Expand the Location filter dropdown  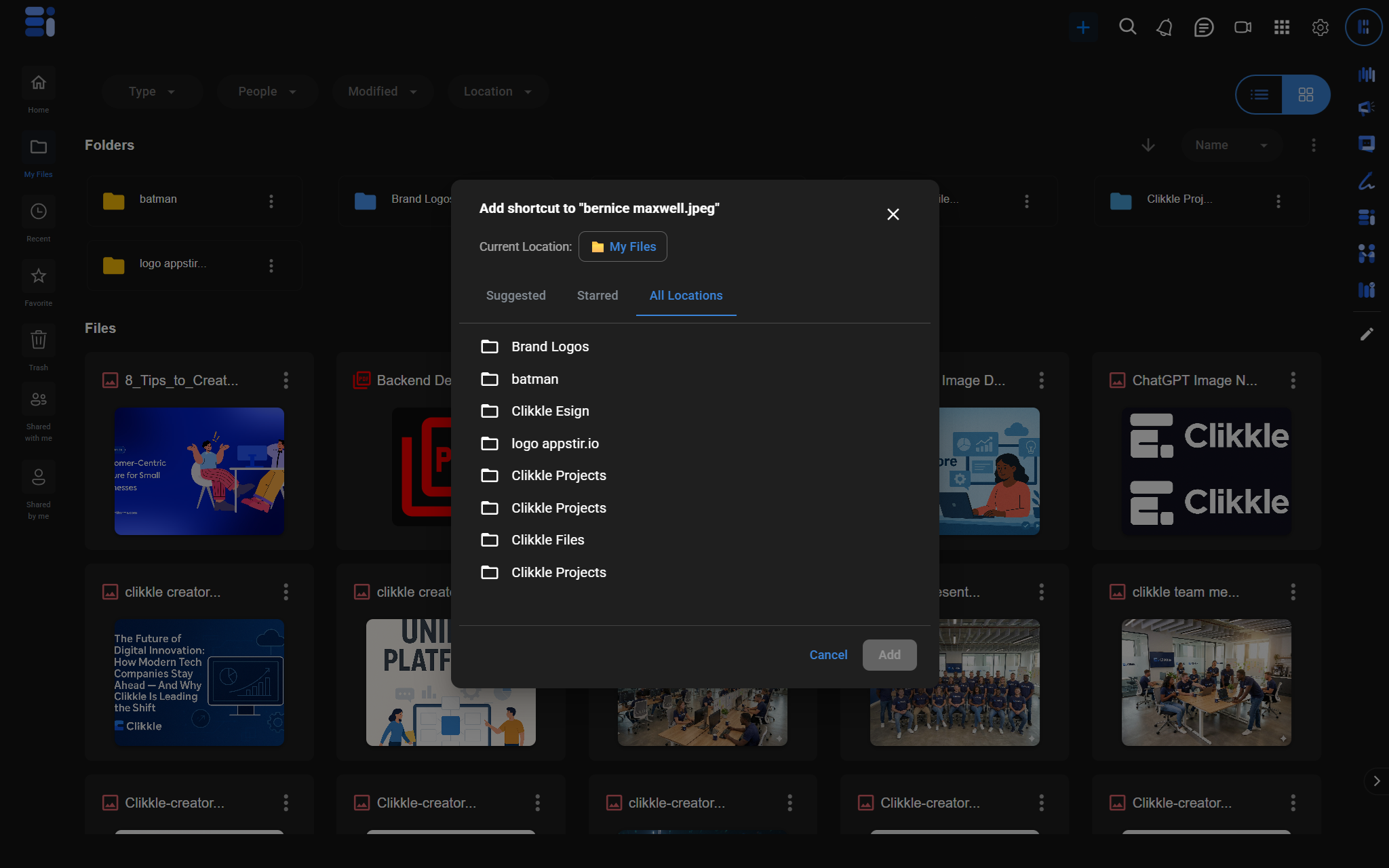(497, 92)
